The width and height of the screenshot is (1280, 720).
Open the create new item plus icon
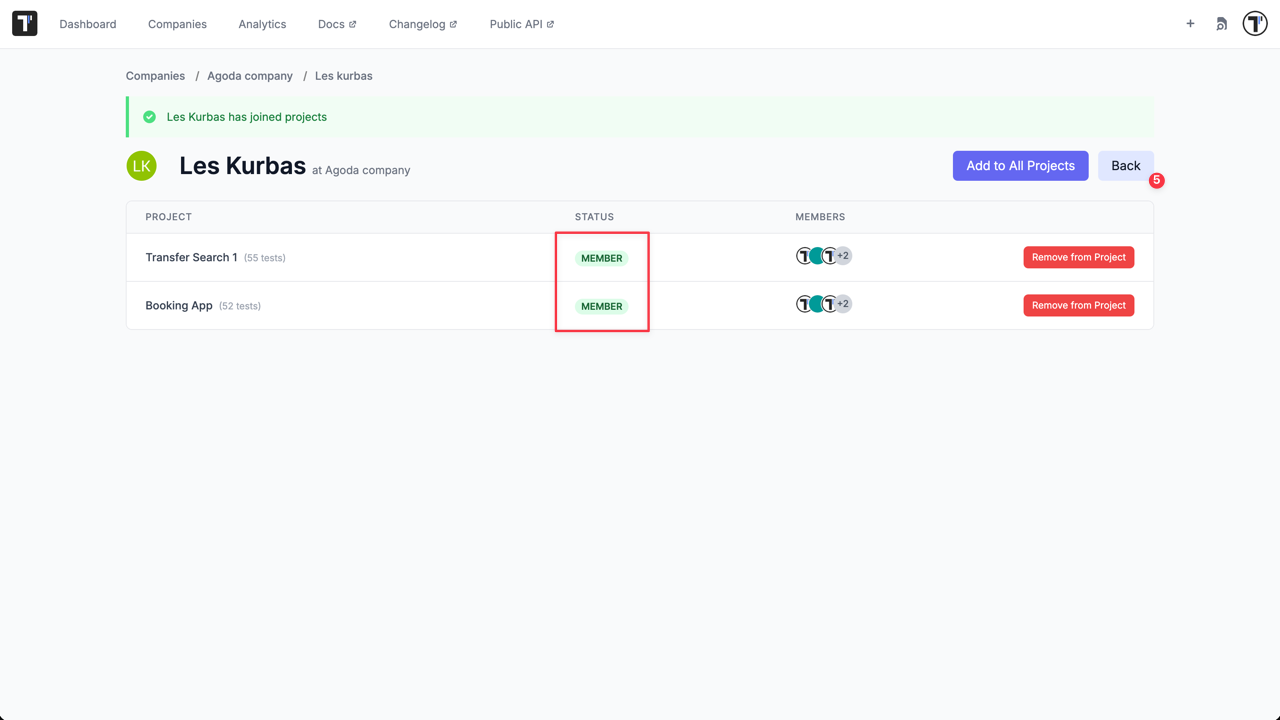(x=1190, y=23)
